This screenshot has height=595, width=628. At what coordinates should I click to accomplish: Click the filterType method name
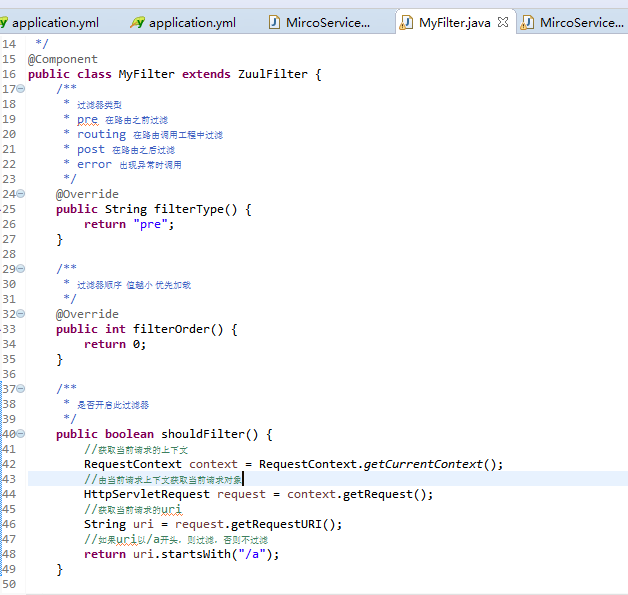point(189,209)
